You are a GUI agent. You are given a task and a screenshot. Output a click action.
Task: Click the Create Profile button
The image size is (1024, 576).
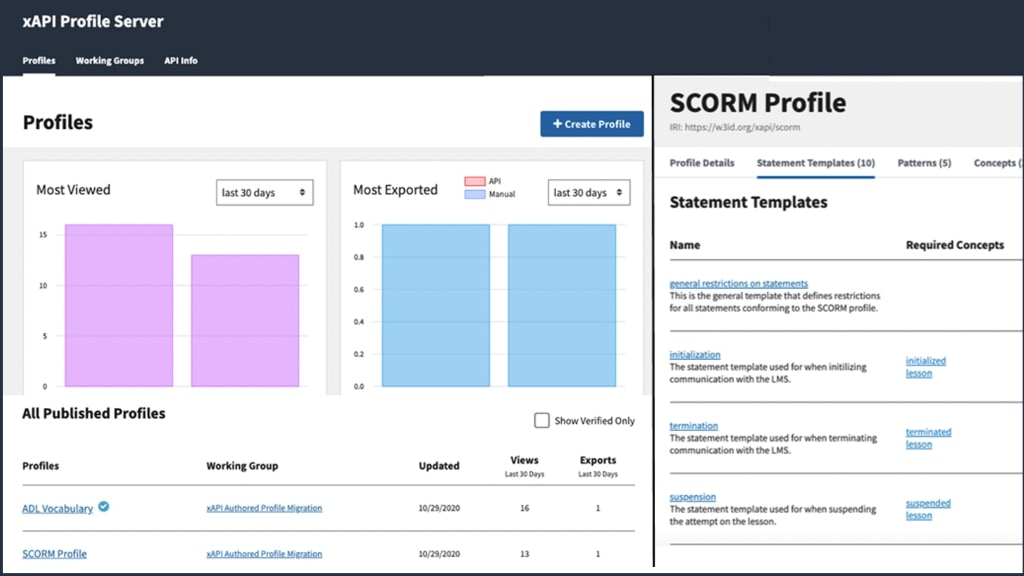[591, 124]
